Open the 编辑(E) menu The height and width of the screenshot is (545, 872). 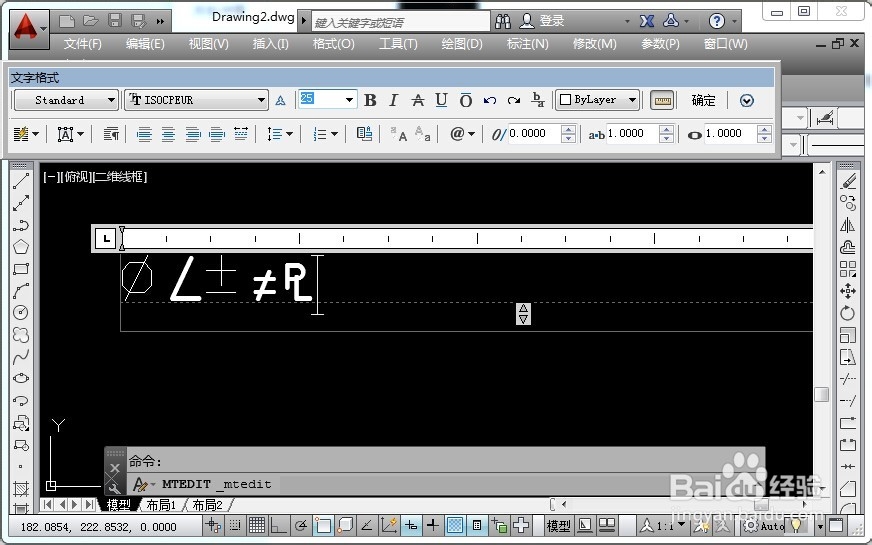pyautogui.click(x=145, y=43)
